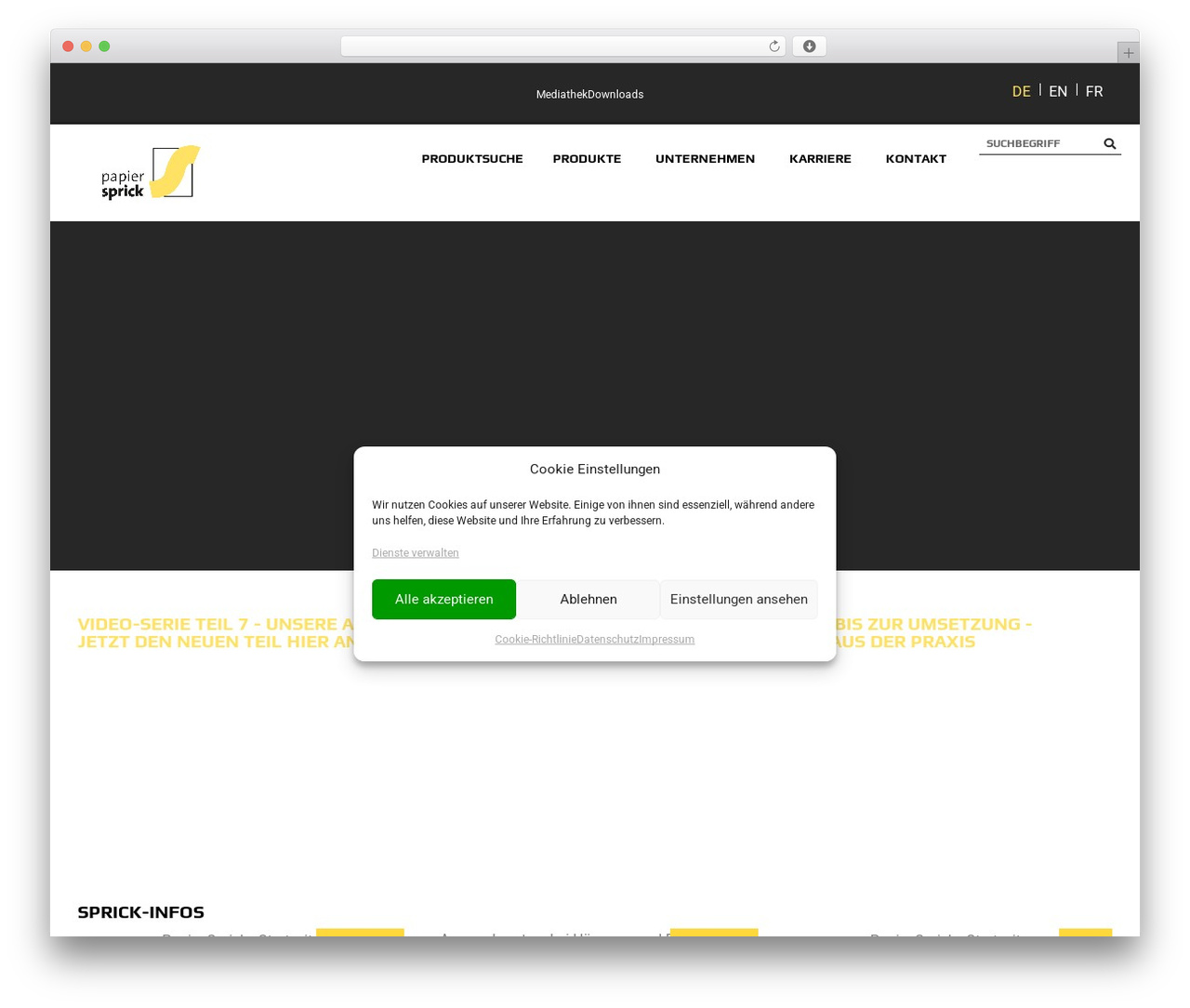Focus the Suchbegriff search field
The width and height of the screenshot is (1190, 1008).
tap(1039, 143)
